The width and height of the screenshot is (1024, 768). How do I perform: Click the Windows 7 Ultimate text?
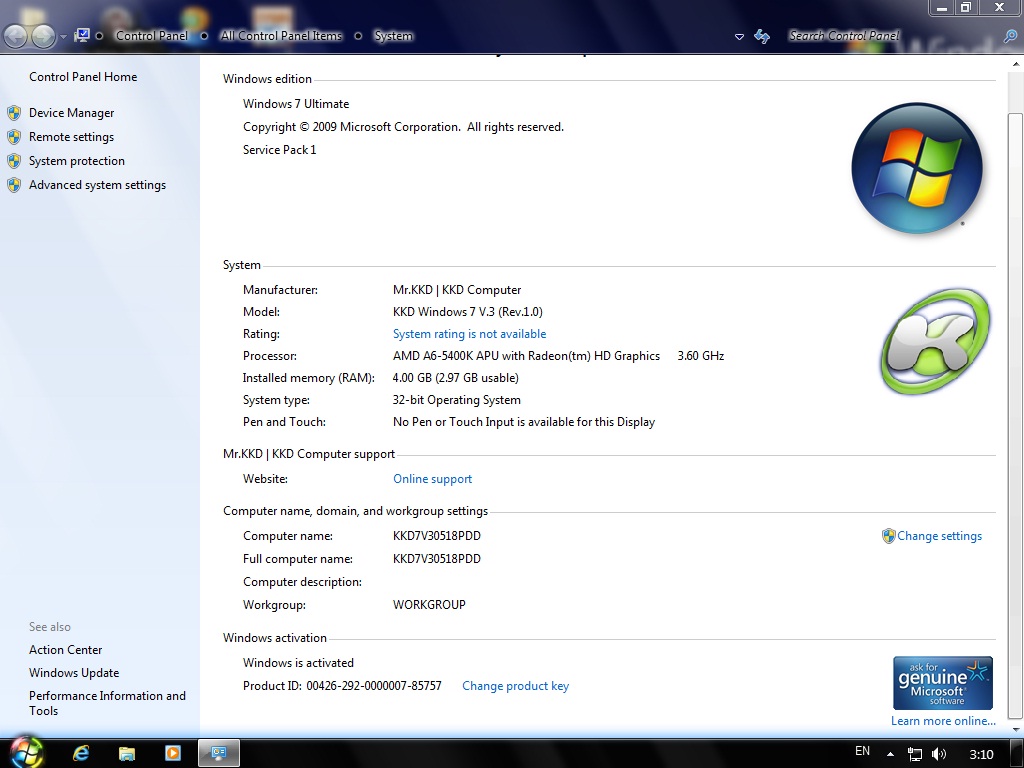tap(296, 104)
